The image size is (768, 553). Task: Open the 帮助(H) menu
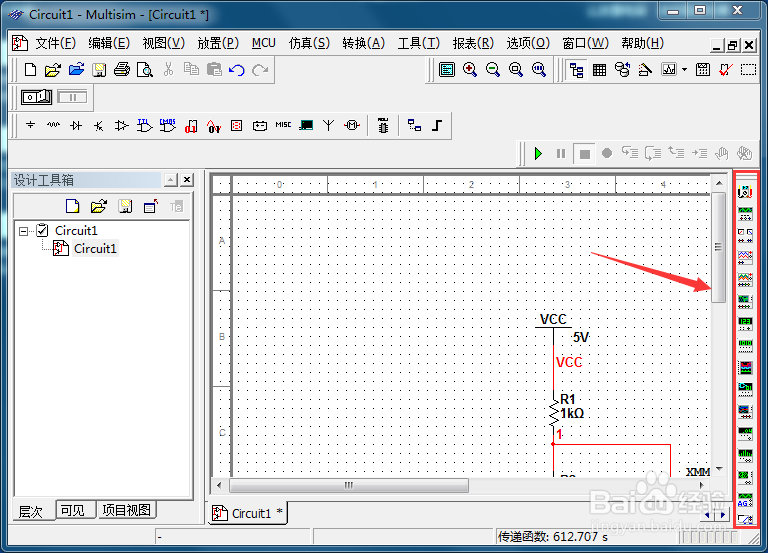(642, 44)
